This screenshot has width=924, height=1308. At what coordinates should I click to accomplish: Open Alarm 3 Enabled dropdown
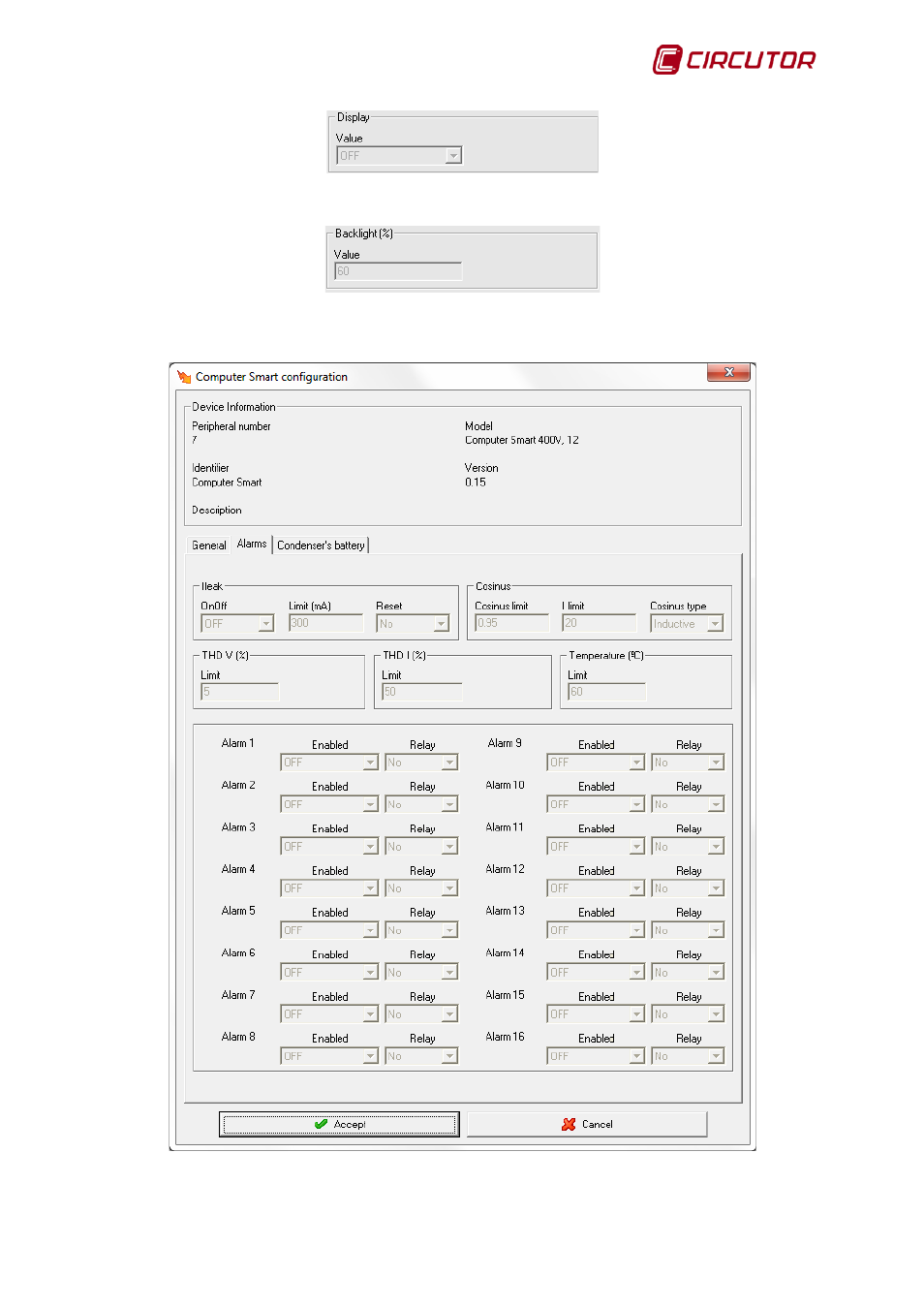pyautogui.click(x=328, y=847)
